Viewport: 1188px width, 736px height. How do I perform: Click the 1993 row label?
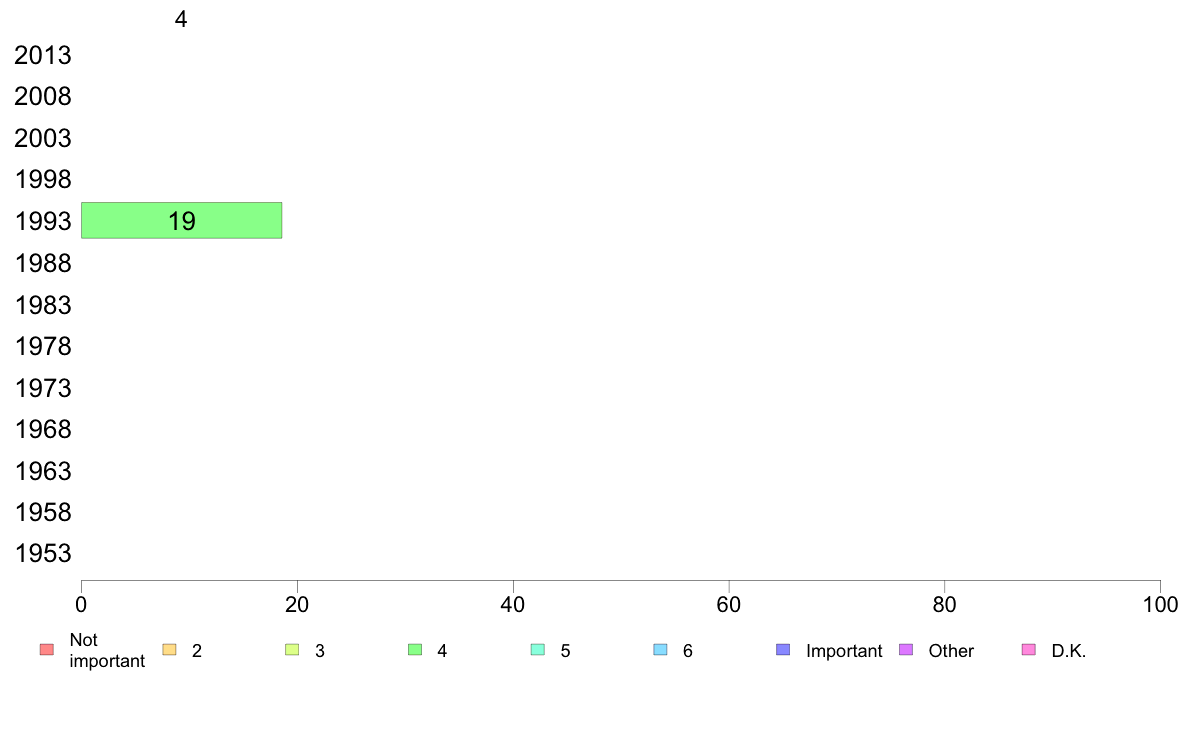43,221
